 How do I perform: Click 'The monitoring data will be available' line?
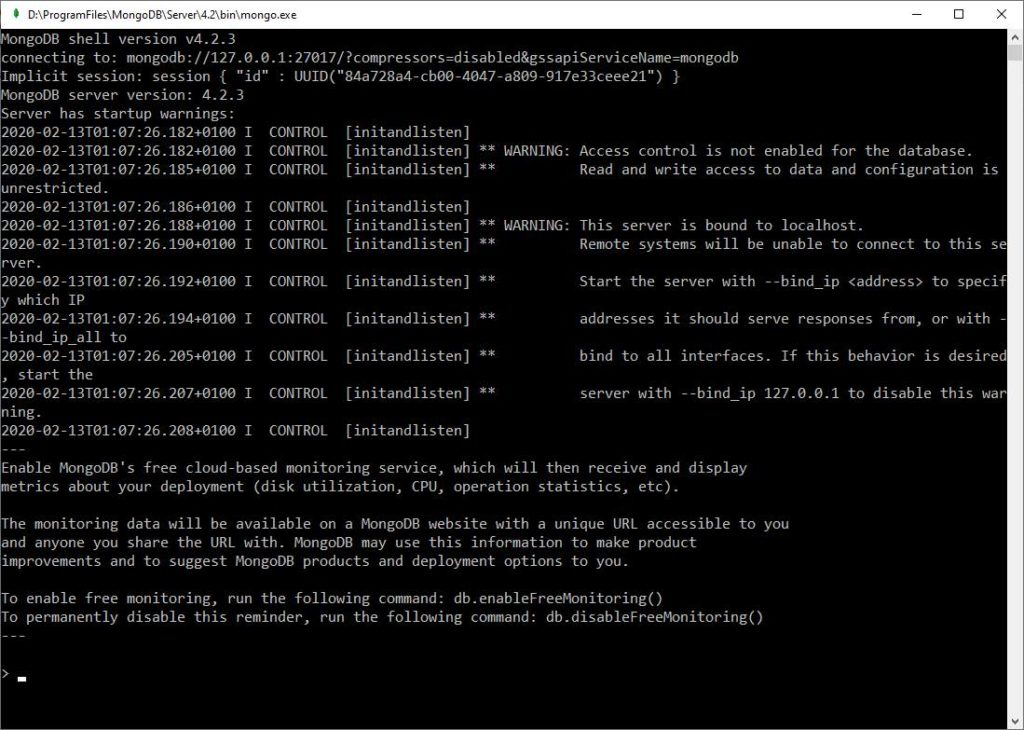[394, 524]
